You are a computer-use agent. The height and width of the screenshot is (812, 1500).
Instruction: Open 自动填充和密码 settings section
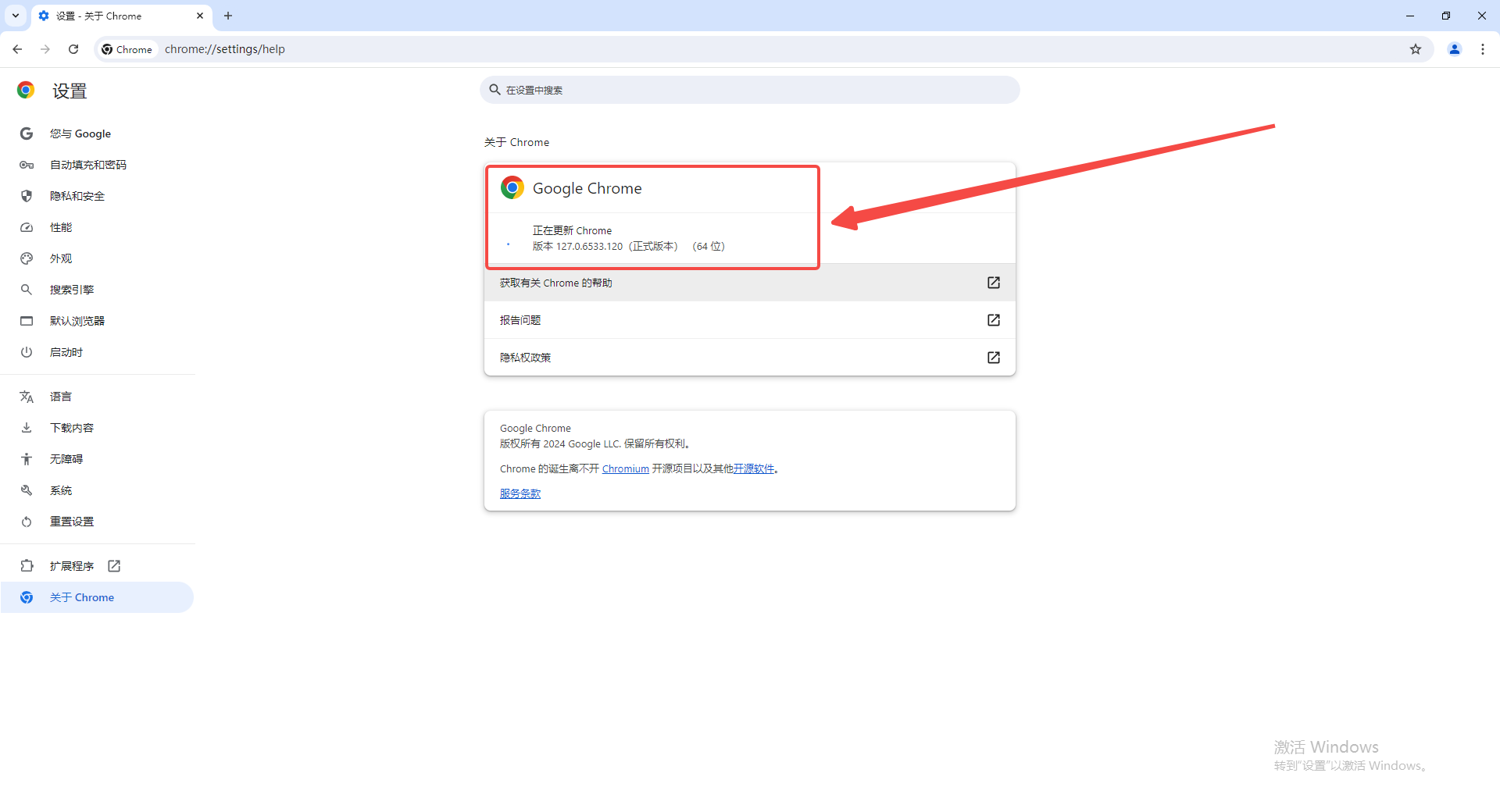click(x=97, y=165)
